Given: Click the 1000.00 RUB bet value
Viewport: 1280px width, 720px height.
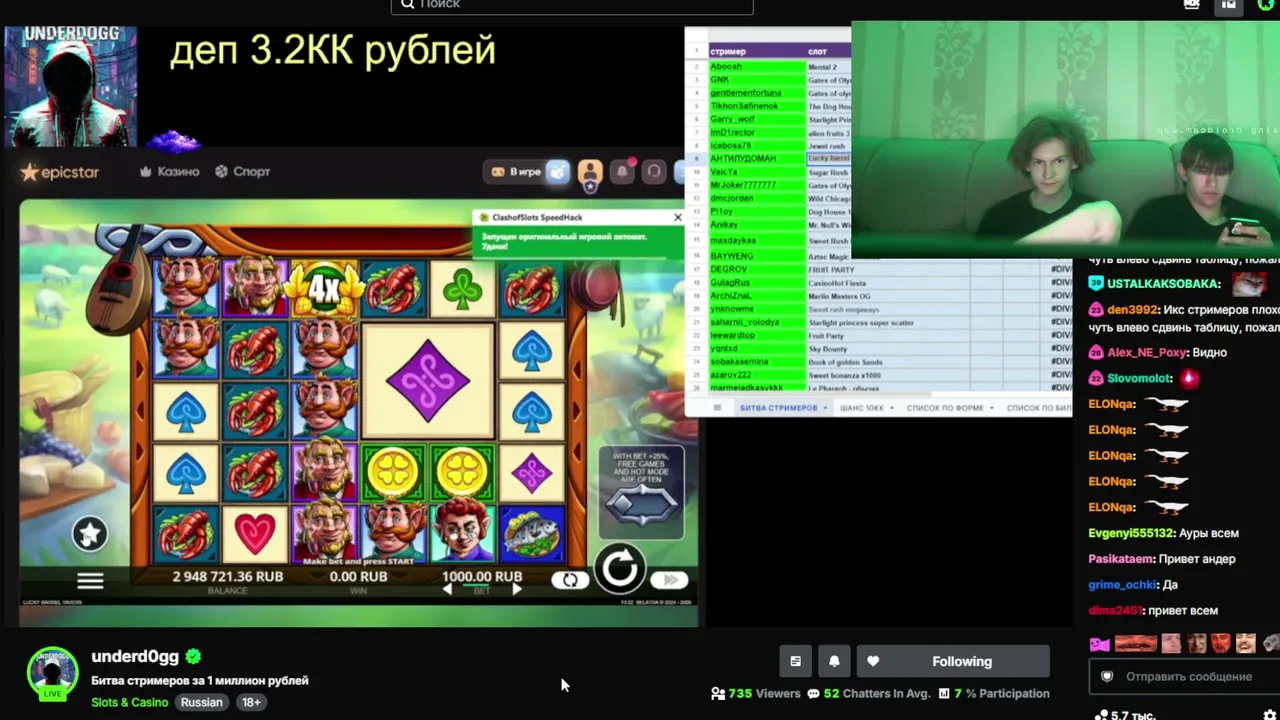Looking at the screenshot, I should click(482, 577).
